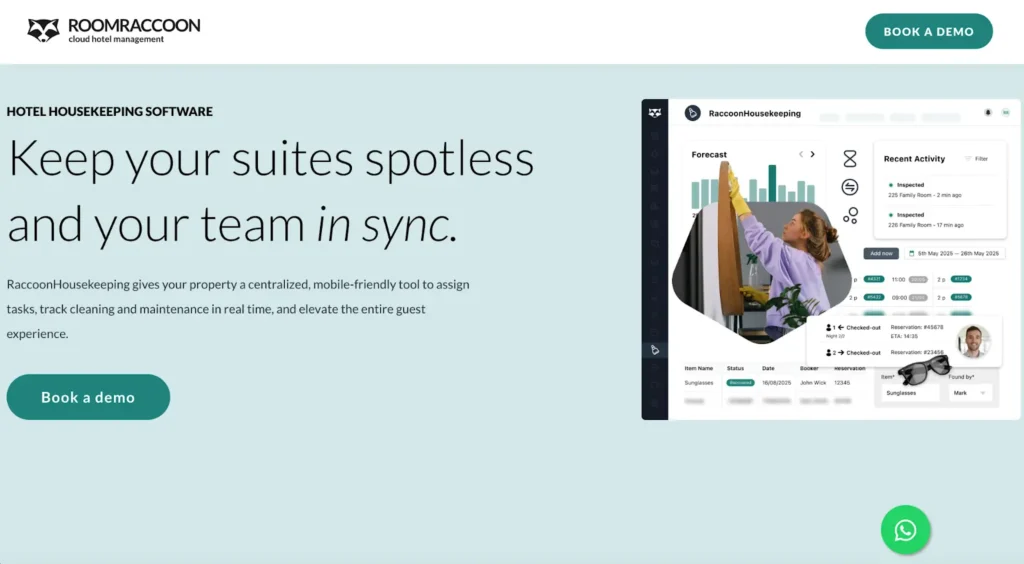The height and width of the screenshot is (564, 1024).
Task: Click the 'Add now' button in dashboard
Action: click(881, 253)
